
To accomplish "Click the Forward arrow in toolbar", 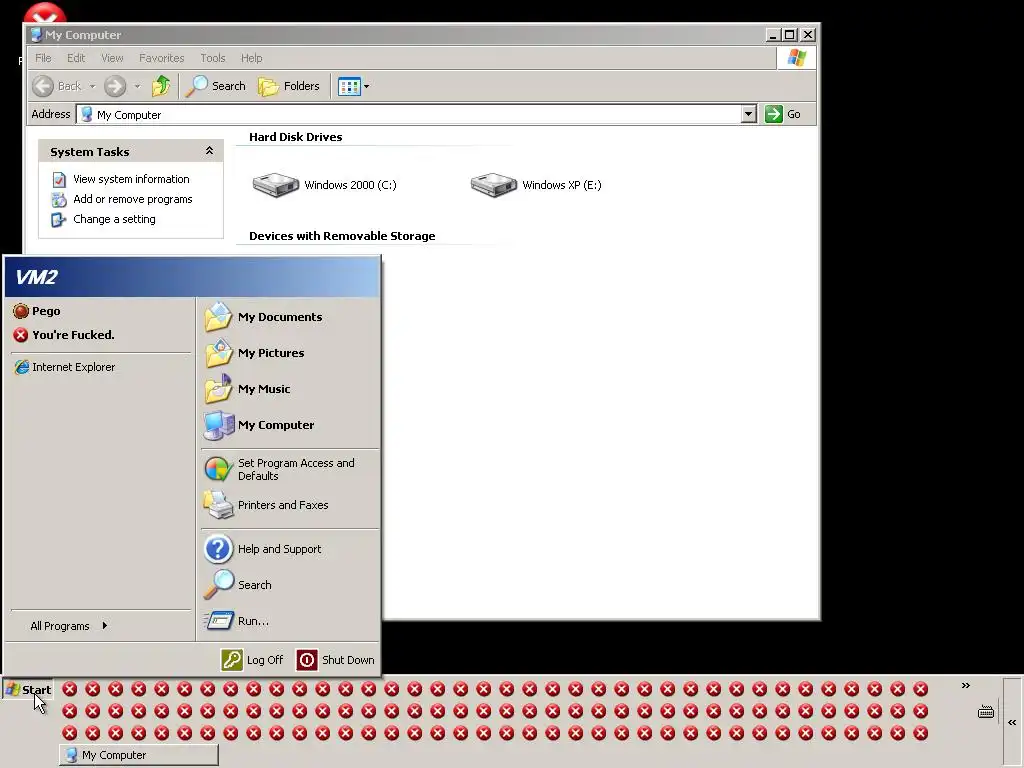I will point(115,86).
